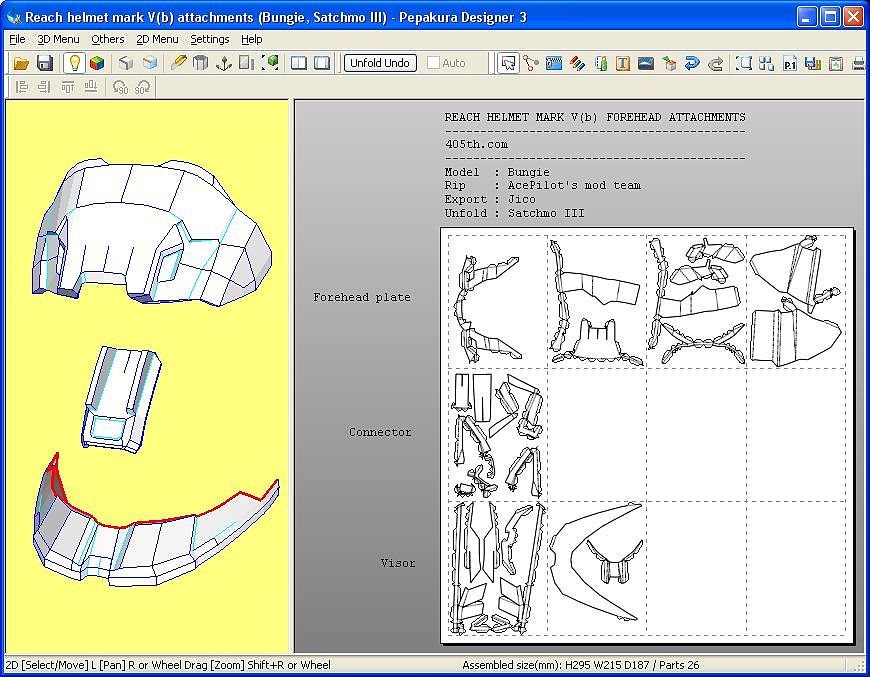Click the anchor icon in toolbar
The image size is (870, 677).
click(224, 63)
